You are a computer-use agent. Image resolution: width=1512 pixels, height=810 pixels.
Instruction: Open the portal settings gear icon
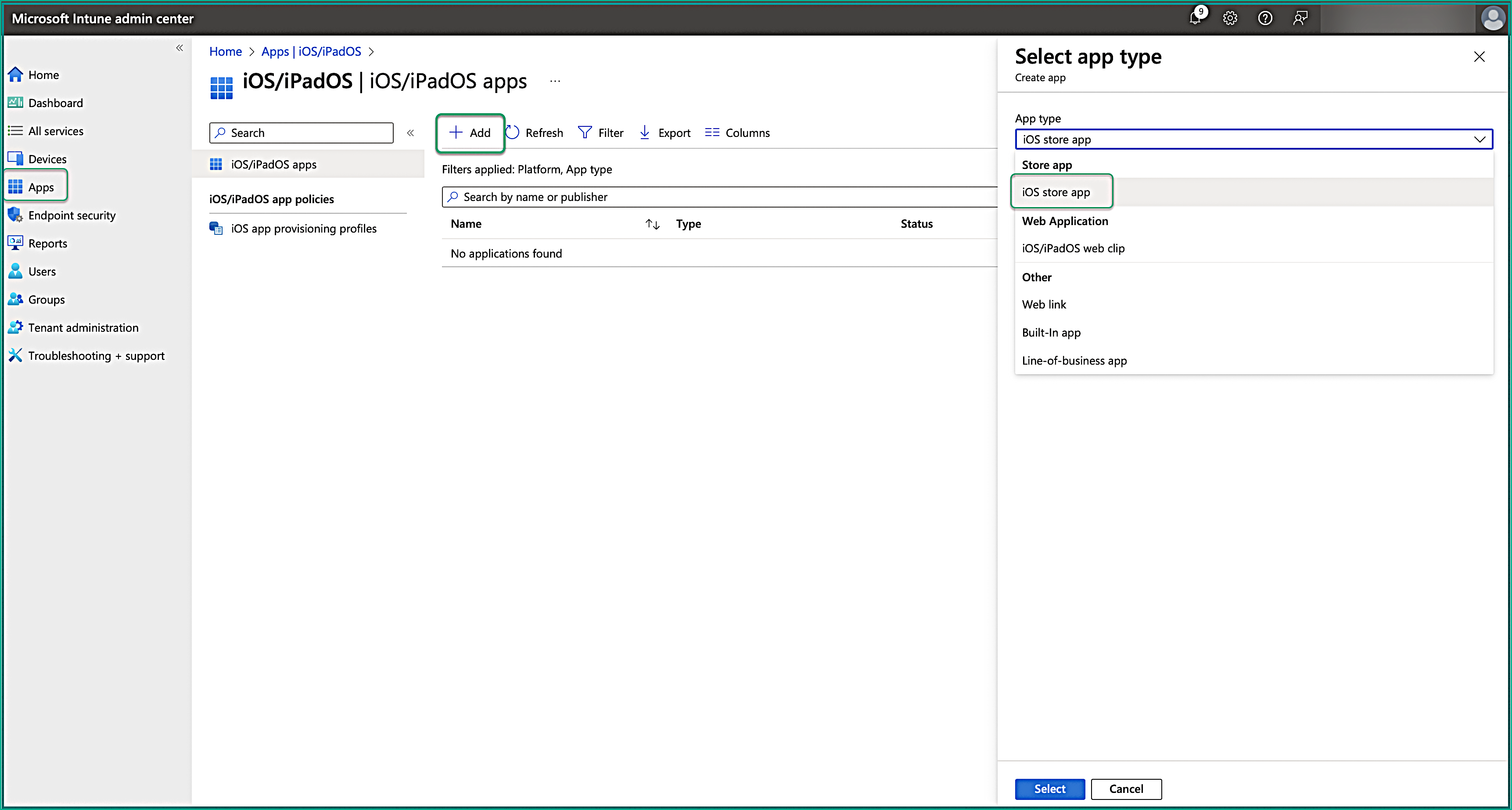1230,18
